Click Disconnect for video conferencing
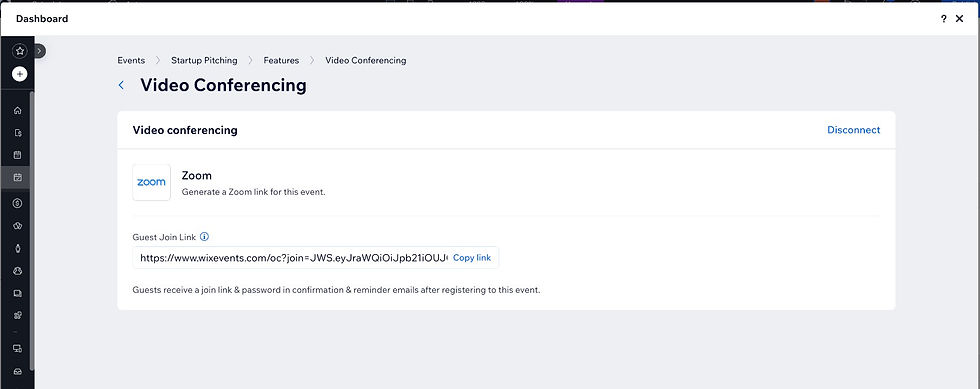Viewport: 980px width, 389px height. click(x=854, y=130)
